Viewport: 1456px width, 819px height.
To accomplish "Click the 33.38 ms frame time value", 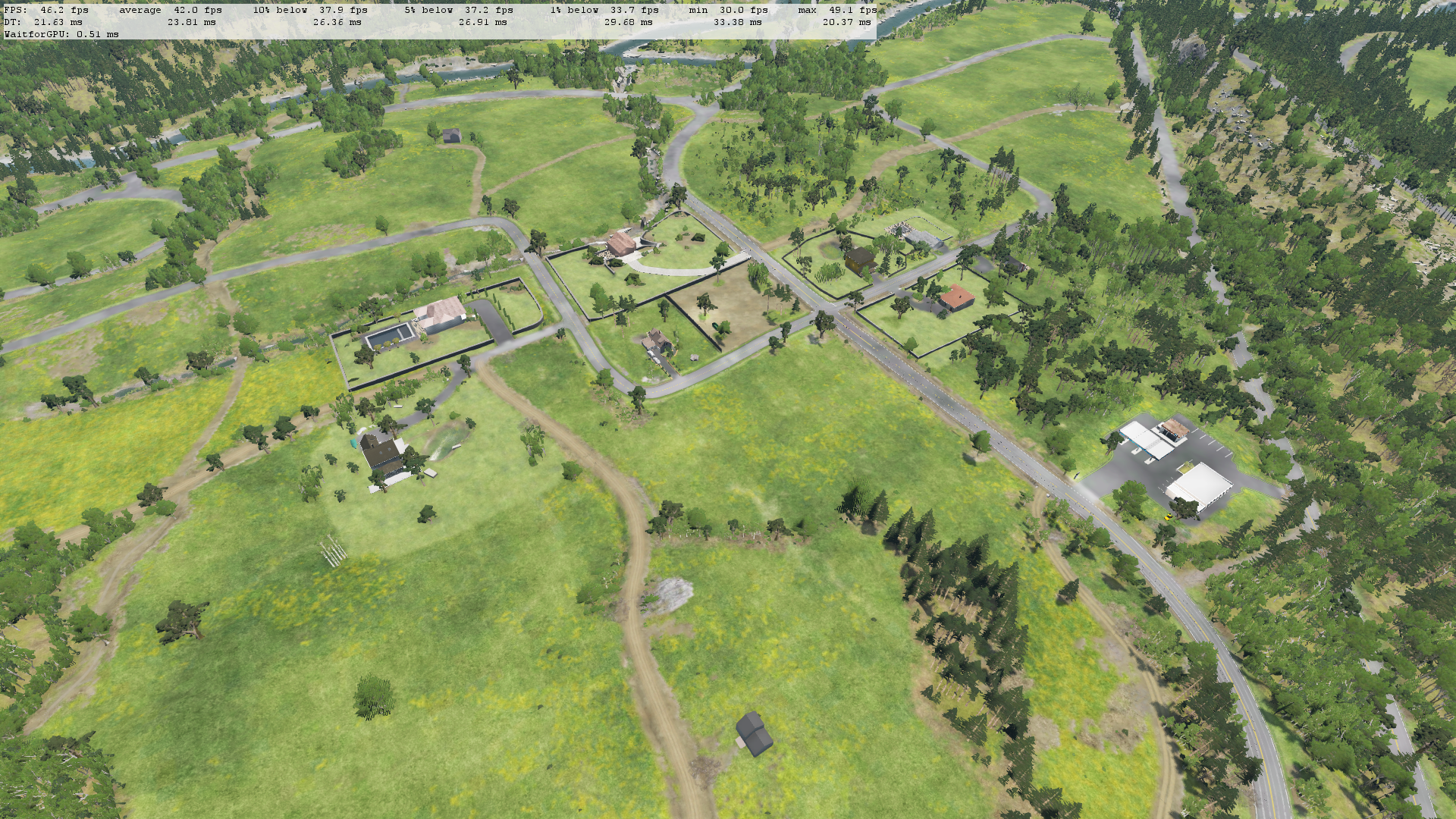I will click(737, 22).
